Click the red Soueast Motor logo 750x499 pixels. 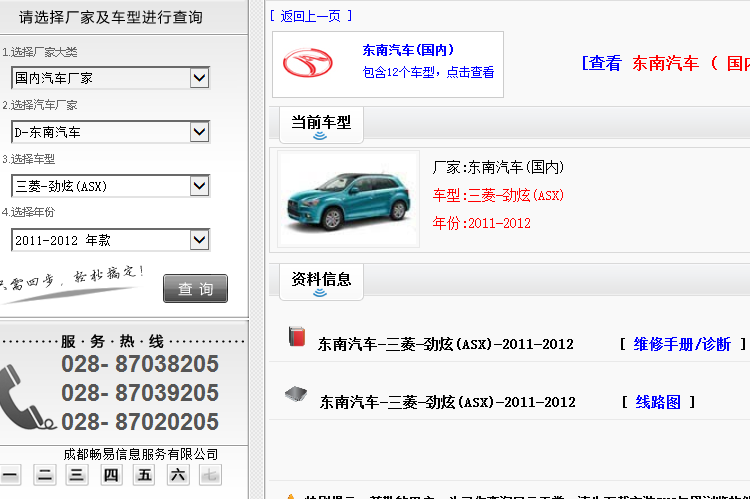tap(308, 63)
